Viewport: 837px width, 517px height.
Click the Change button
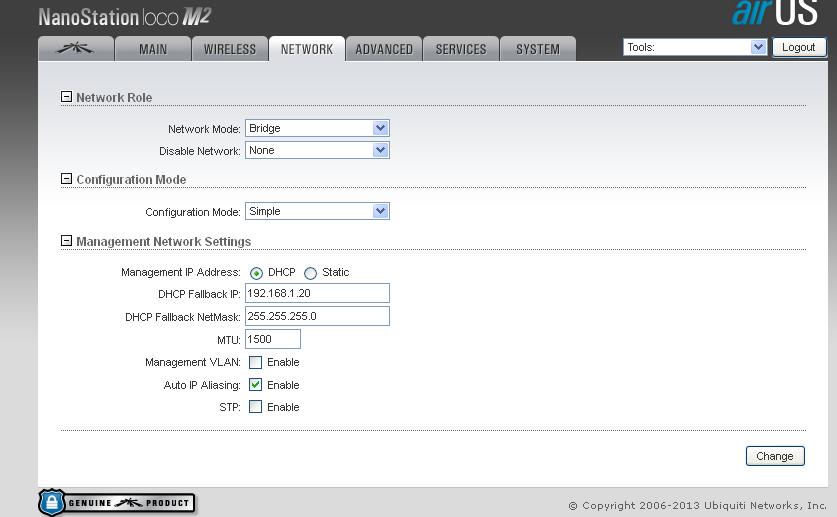(775, 456)
